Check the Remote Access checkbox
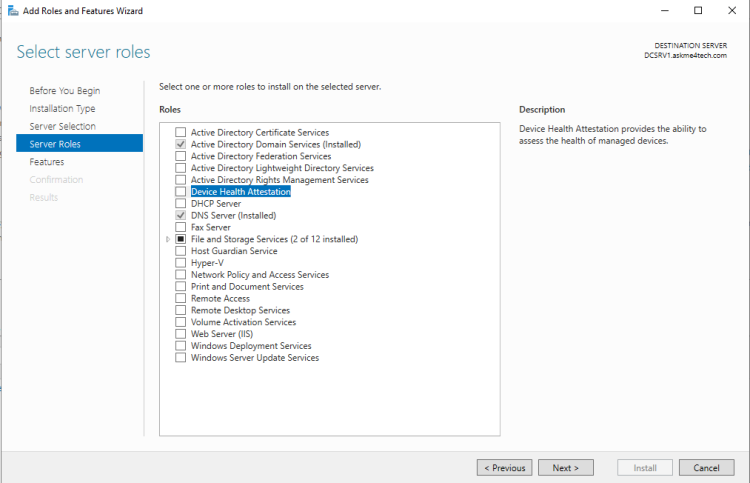Screen dimensions: 750x483 [180, 298]
